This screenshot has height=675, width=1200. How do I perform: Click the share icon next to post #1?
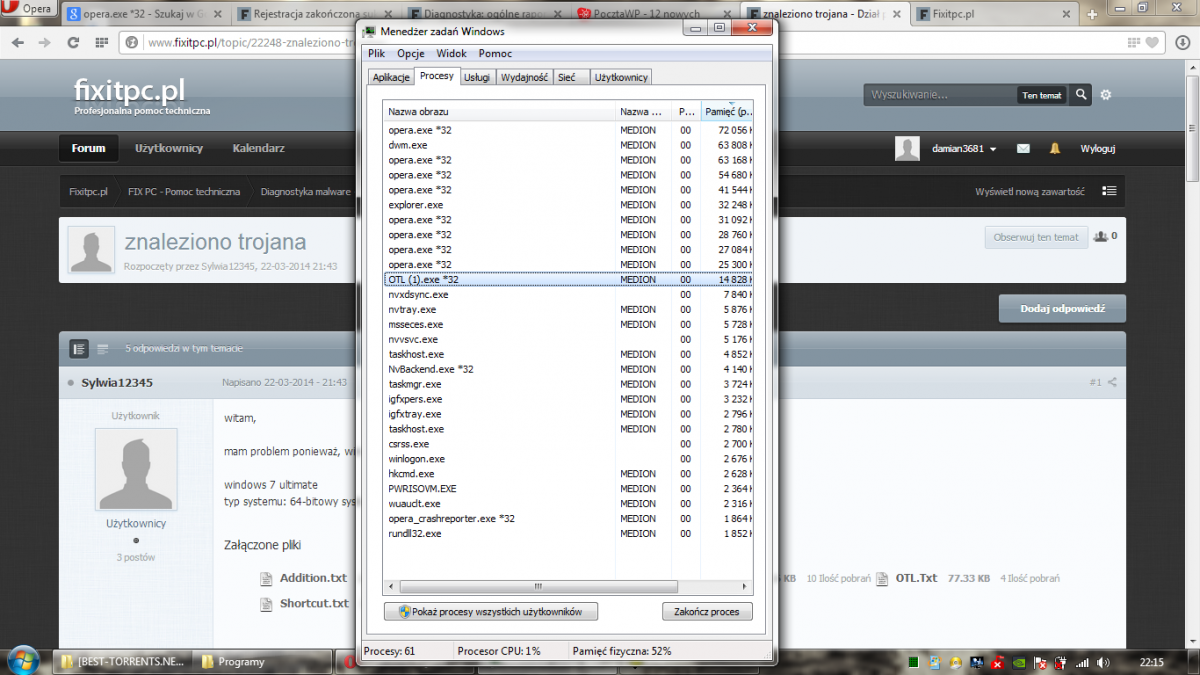click(1112, 383)
